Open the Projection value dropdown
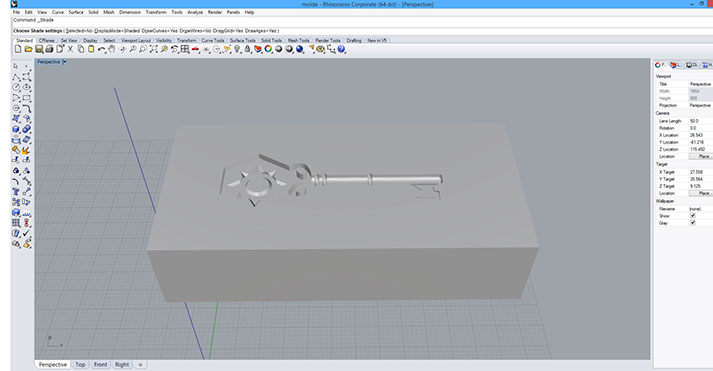 700,105
